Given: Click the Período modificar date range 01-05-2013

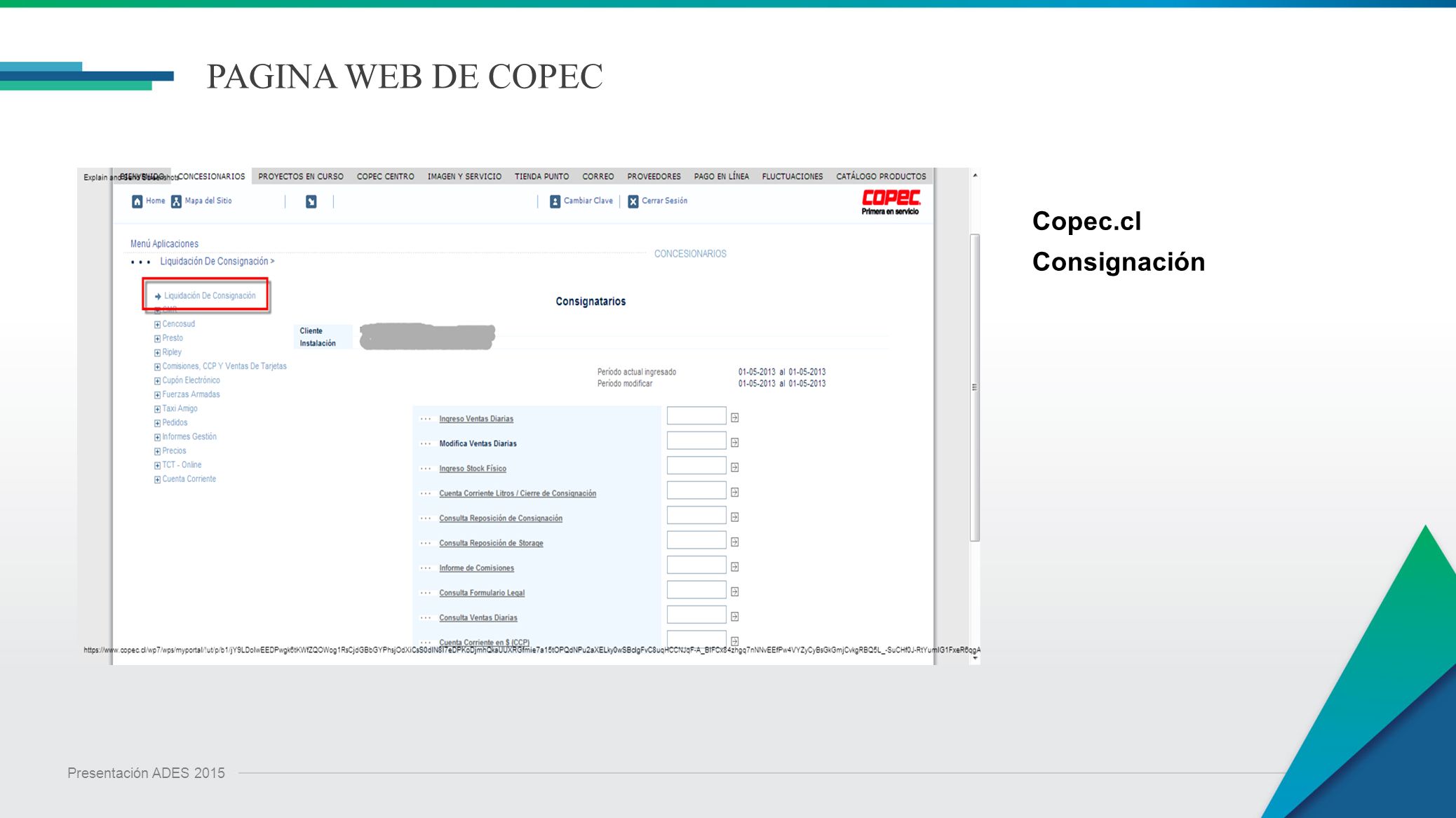Looking at the screenshot, I should pos(781,384).
